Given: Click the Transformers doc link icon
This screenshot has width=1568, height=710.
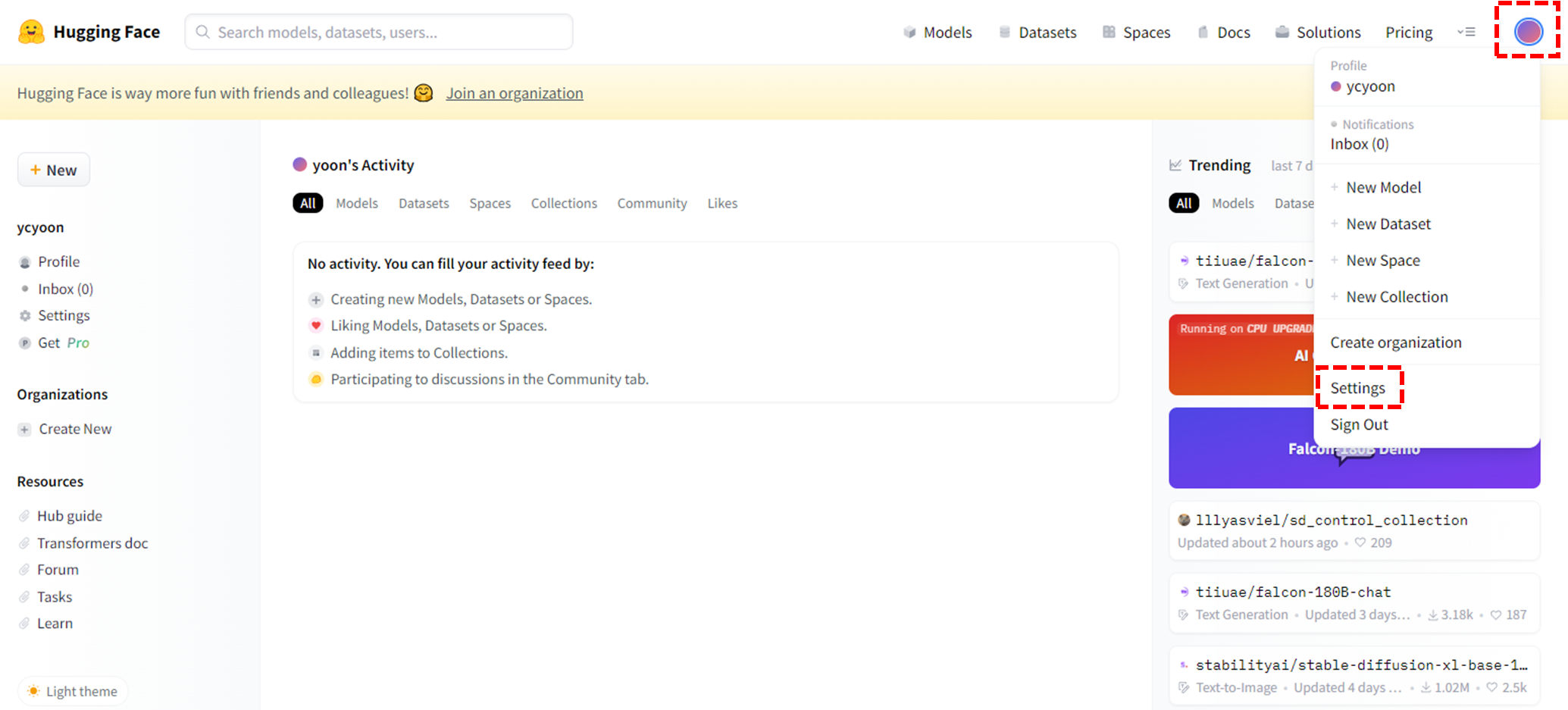Looking at the screenshot, I should (24, 543).
